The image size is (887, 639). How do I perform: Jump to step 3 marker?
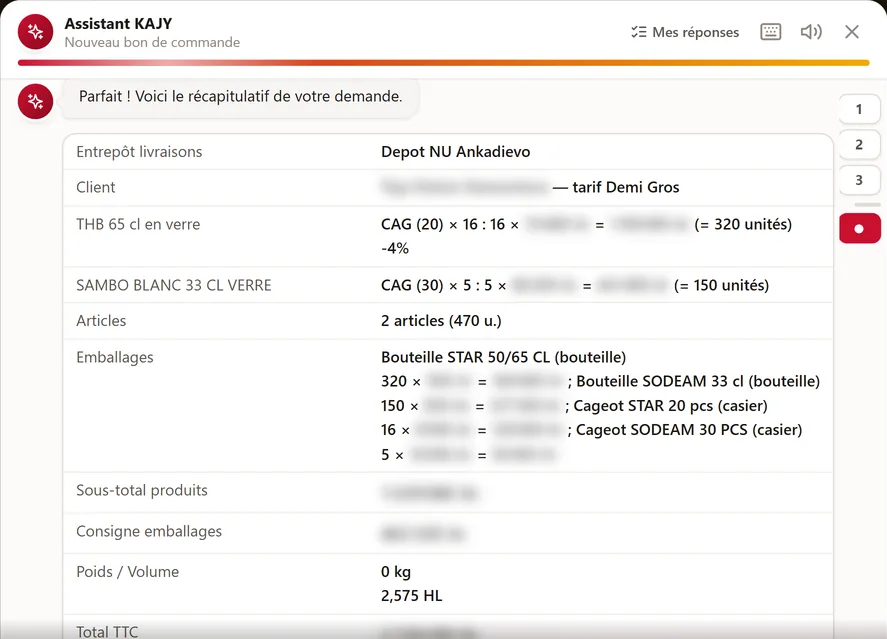[x=859, y=180]
